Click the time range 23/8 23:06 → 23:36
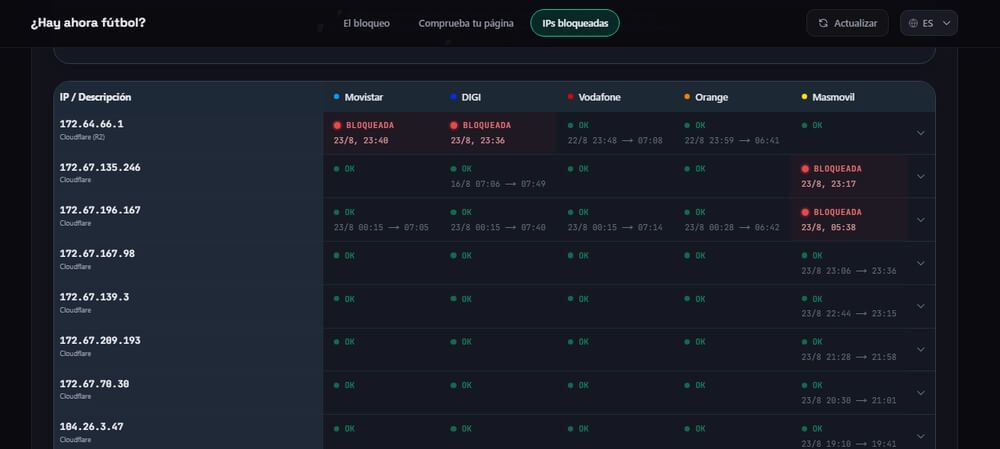This screenshot has height=449, width=1000. pos(849,270)
